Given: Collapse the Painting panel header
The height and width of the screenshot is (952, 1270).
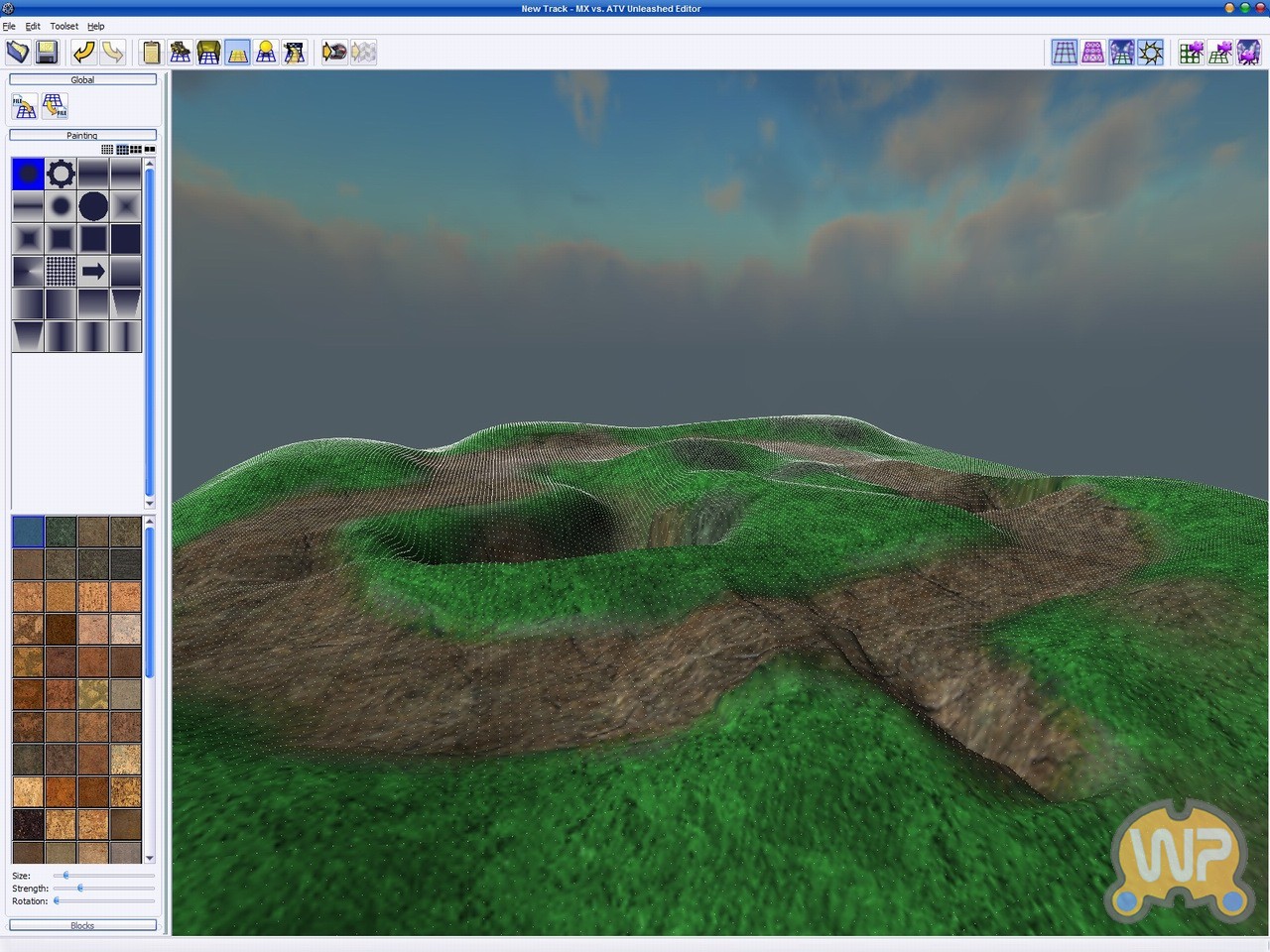Looking at the screenshot, I should coord(82,135).
